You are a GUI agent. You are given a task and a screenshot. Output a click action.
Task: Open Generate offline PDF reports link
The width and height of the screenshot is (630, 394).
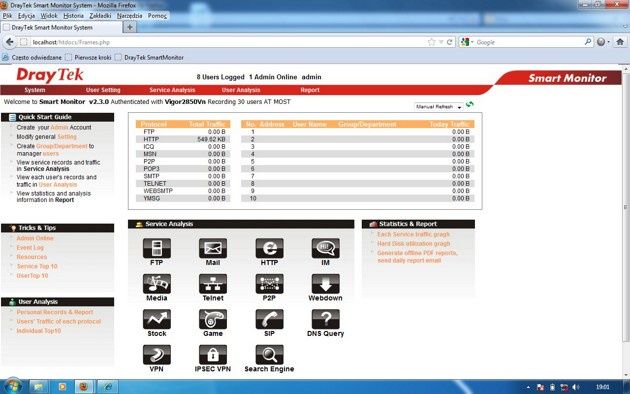pos(417,257)
